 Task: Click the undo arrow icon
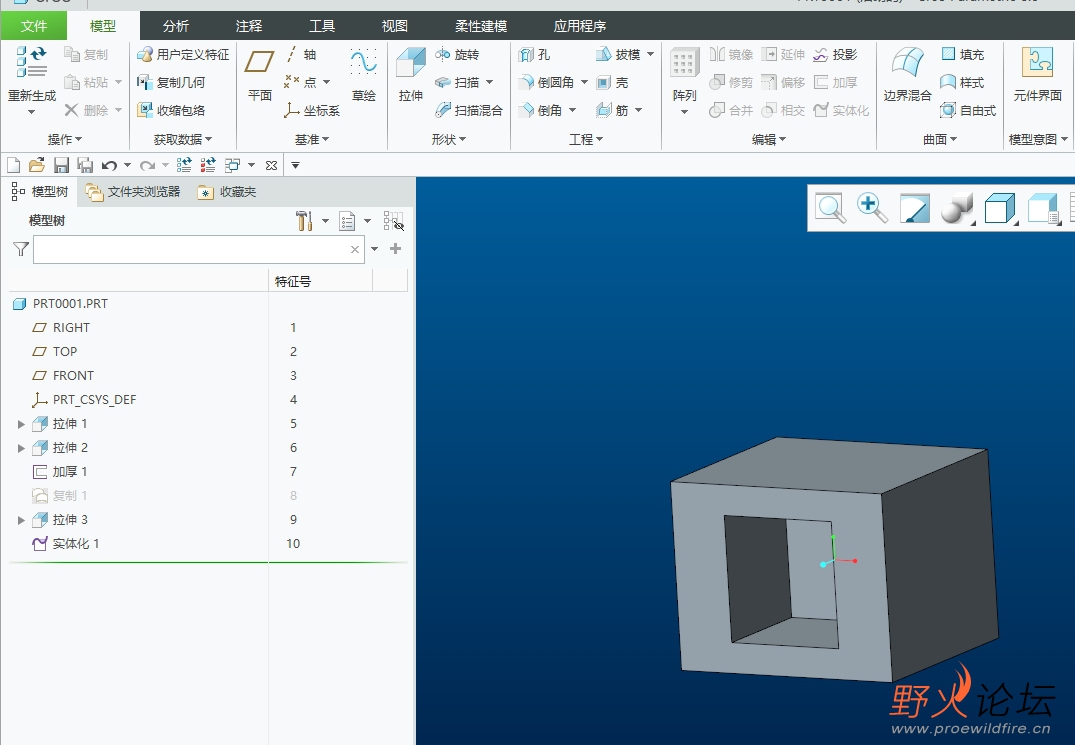(x=109, y=165)
